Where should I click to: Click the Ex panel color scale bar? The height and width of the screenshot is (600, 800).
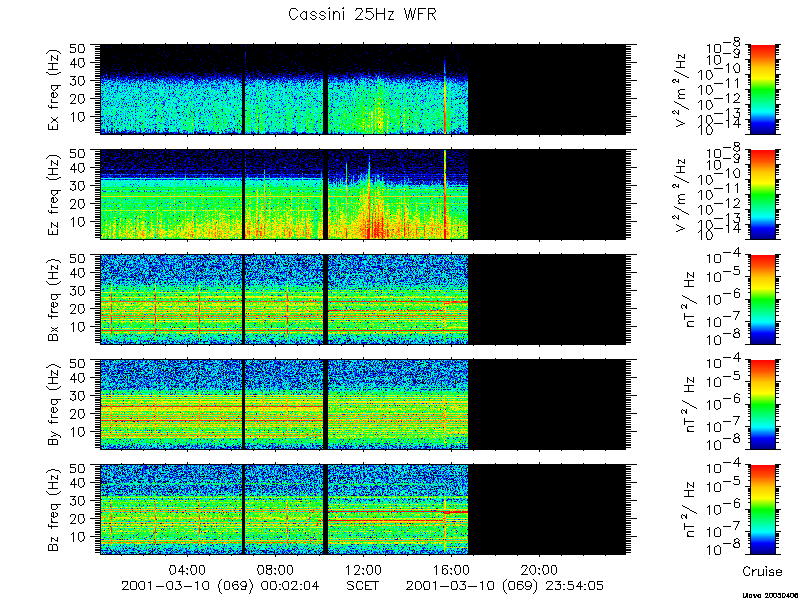point(763,89)
